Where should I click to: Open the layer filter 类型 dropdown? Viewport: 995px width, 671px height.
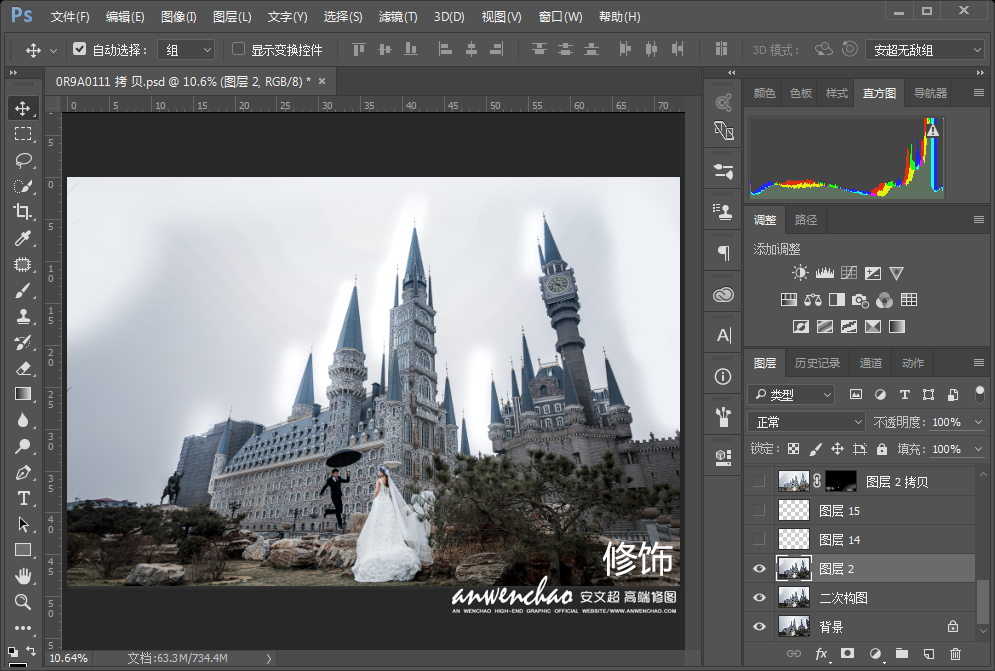[x=791, y=395]
